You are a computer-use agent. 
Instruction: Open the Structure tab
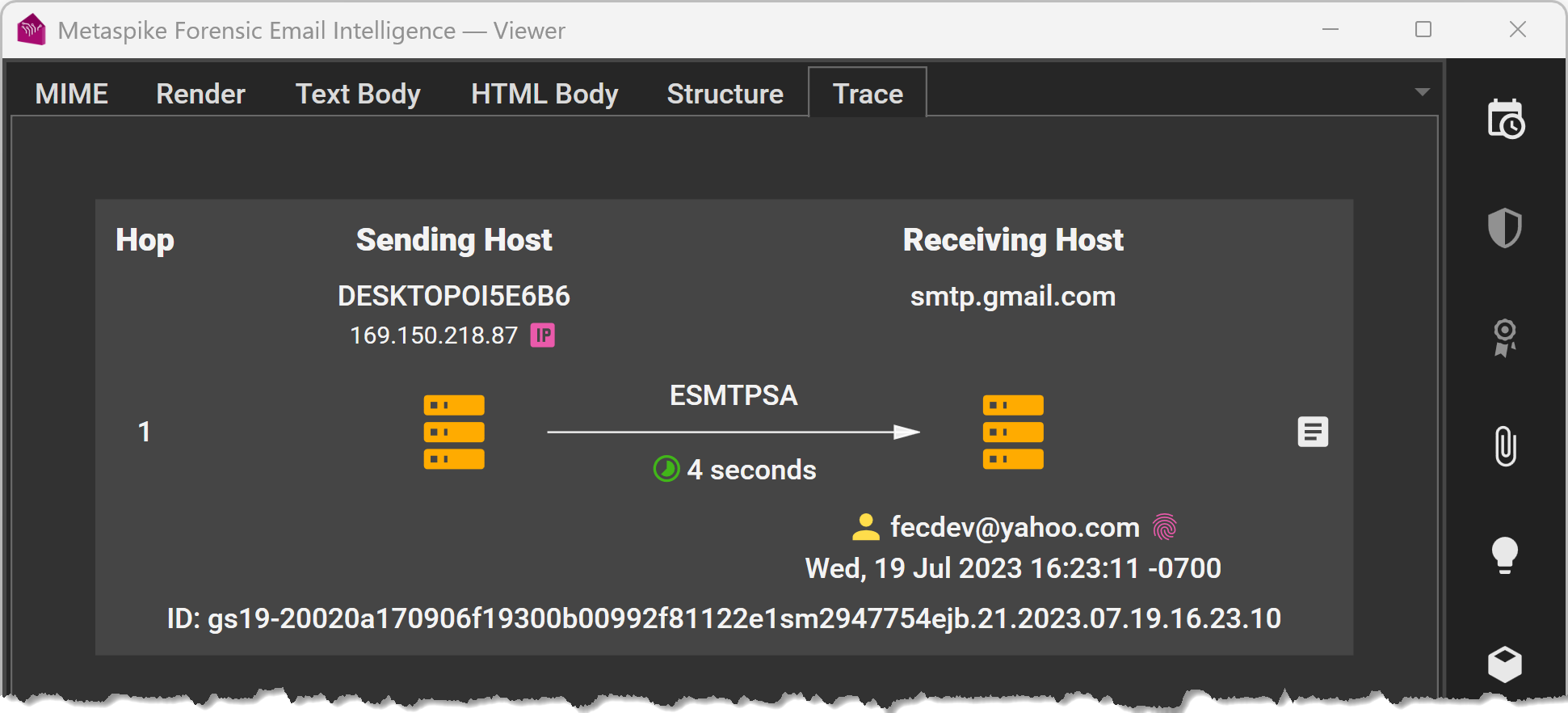tap(725, 94)
